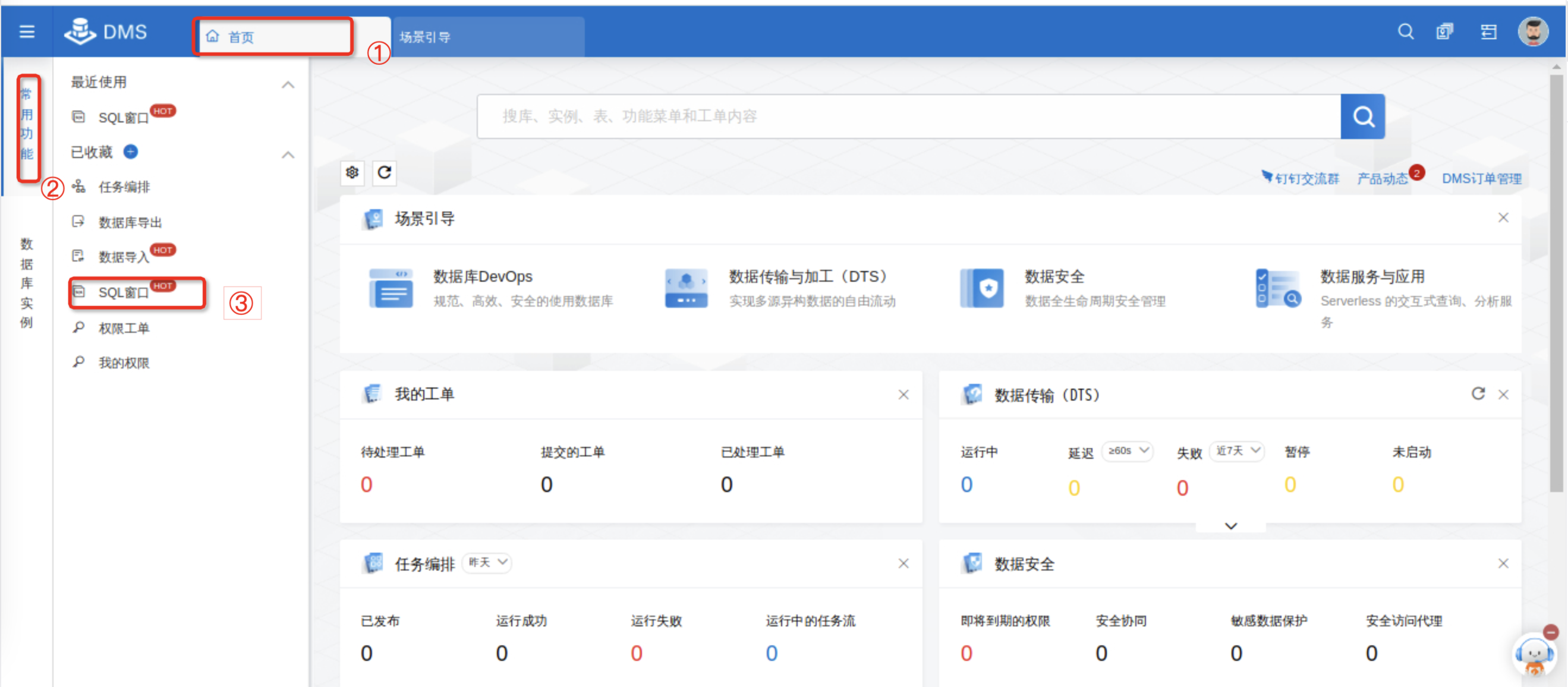Click the blue search button beside search box
Image resolution: width=1568 pixels, height=687 pixels.
[x=1362, y=116]
